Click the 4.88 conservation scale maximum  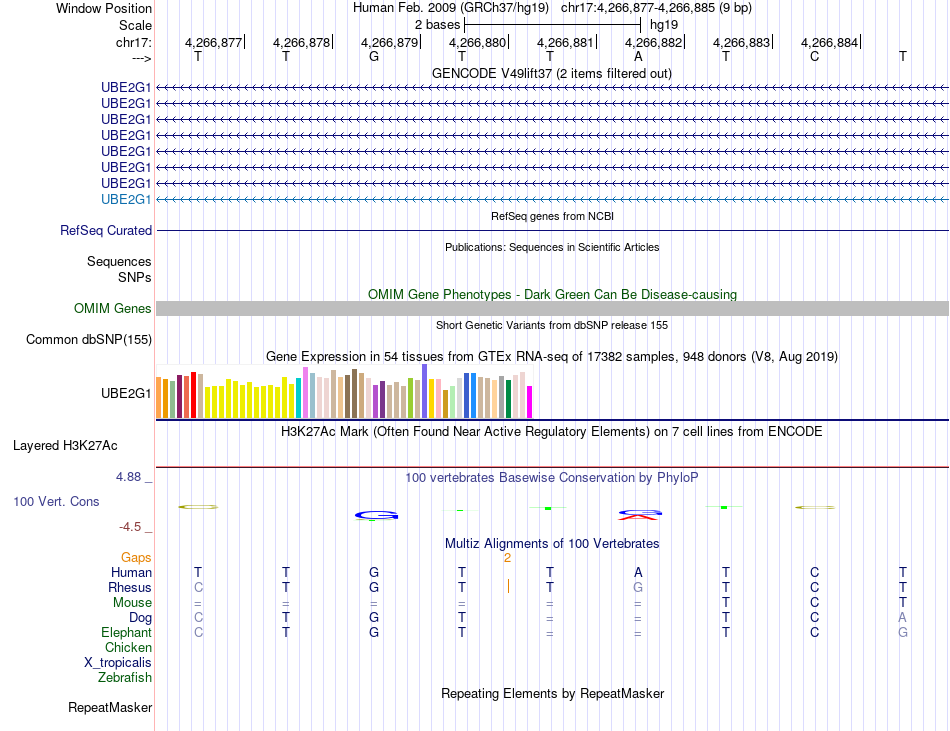(128, 477)
